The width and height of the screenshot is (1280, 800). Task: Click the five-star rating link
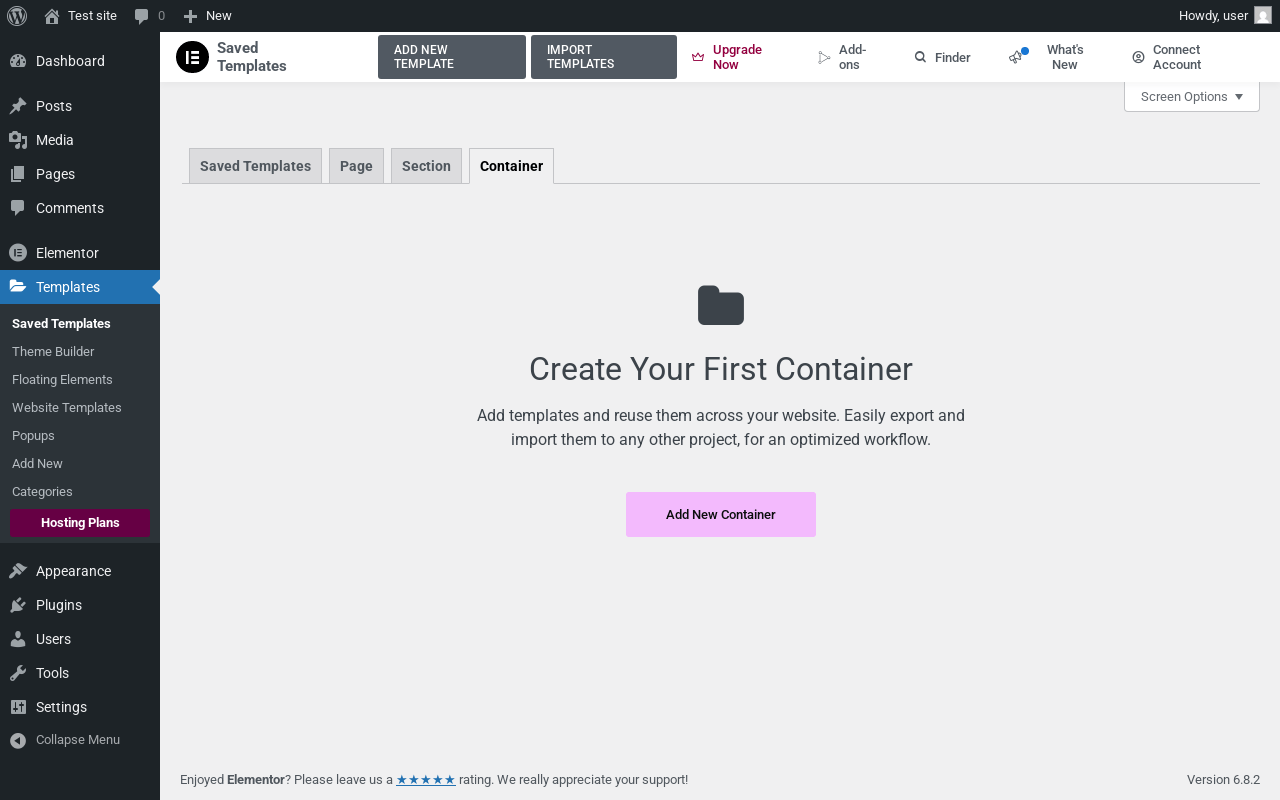point(426,780)
